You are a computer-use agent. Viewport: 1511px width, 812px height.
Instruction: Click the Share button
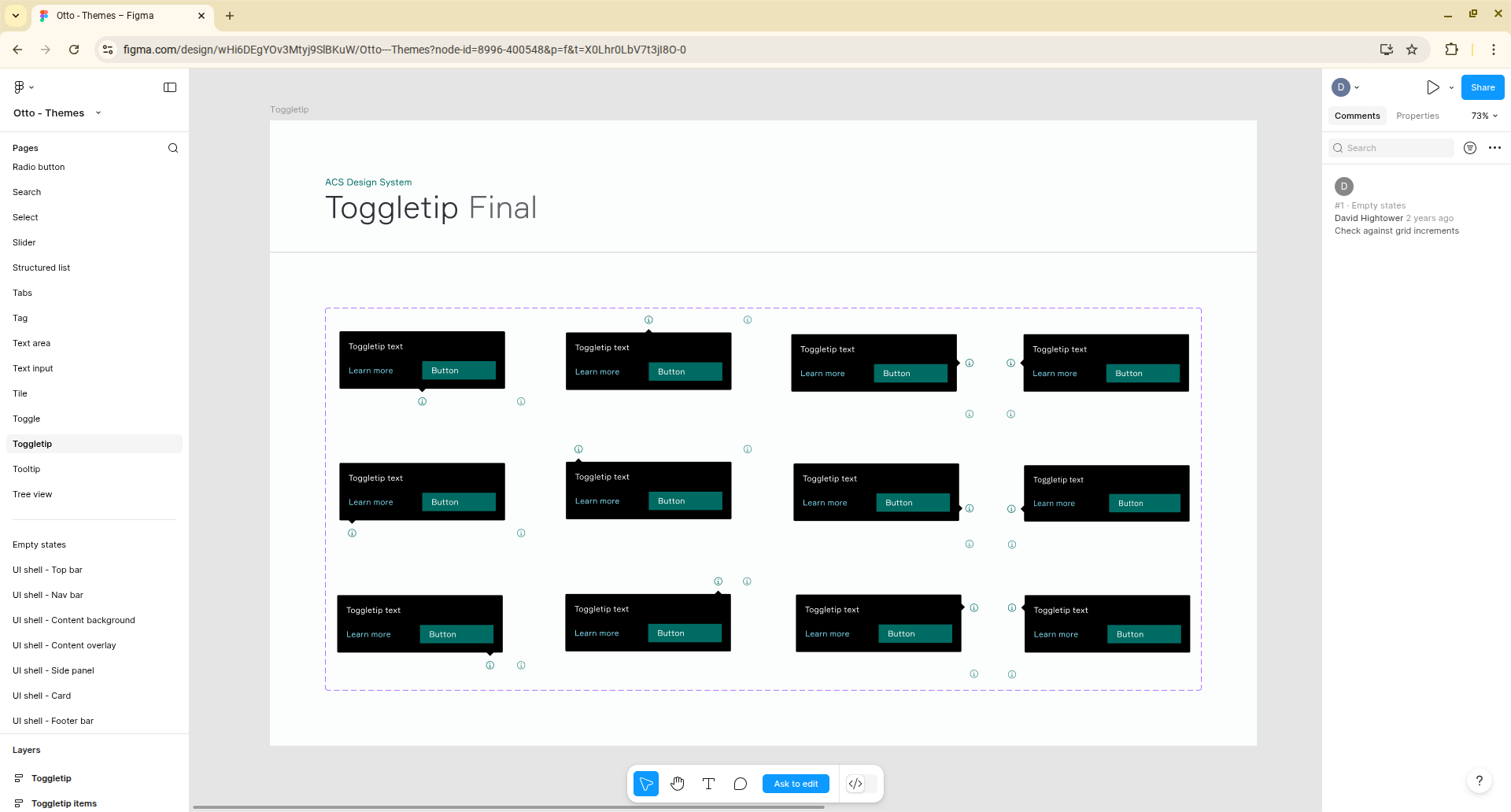[1482, 87]
